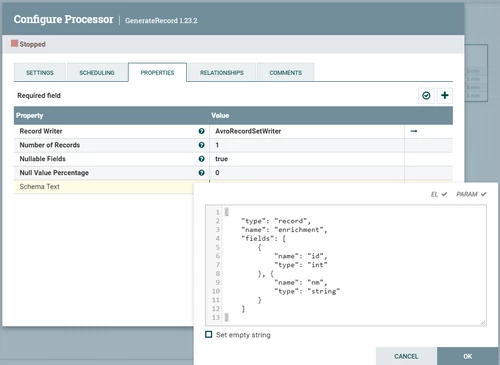Open help icon for Nullable Fields

(201, 159)
